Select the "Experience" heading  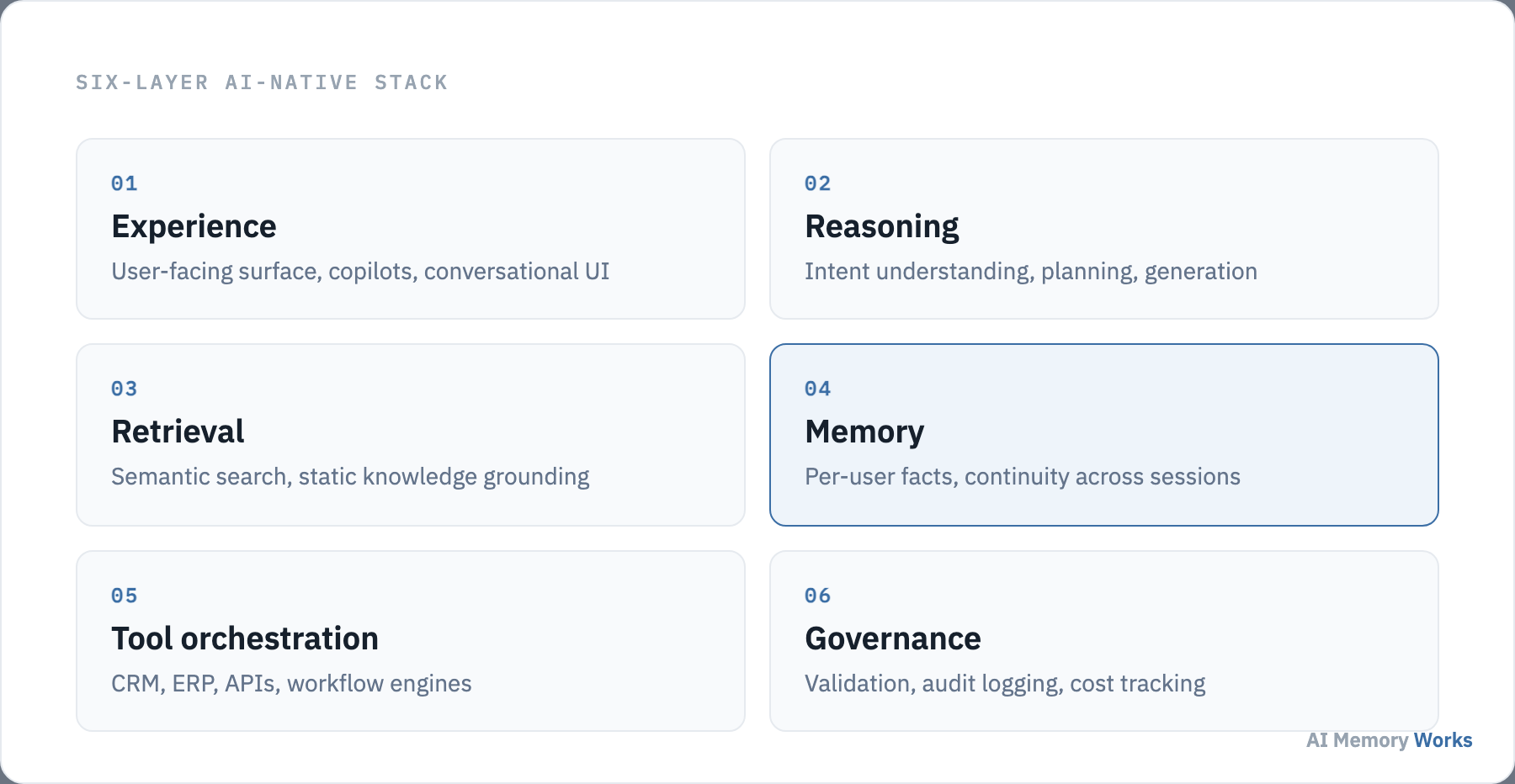[x=194, y=226]
